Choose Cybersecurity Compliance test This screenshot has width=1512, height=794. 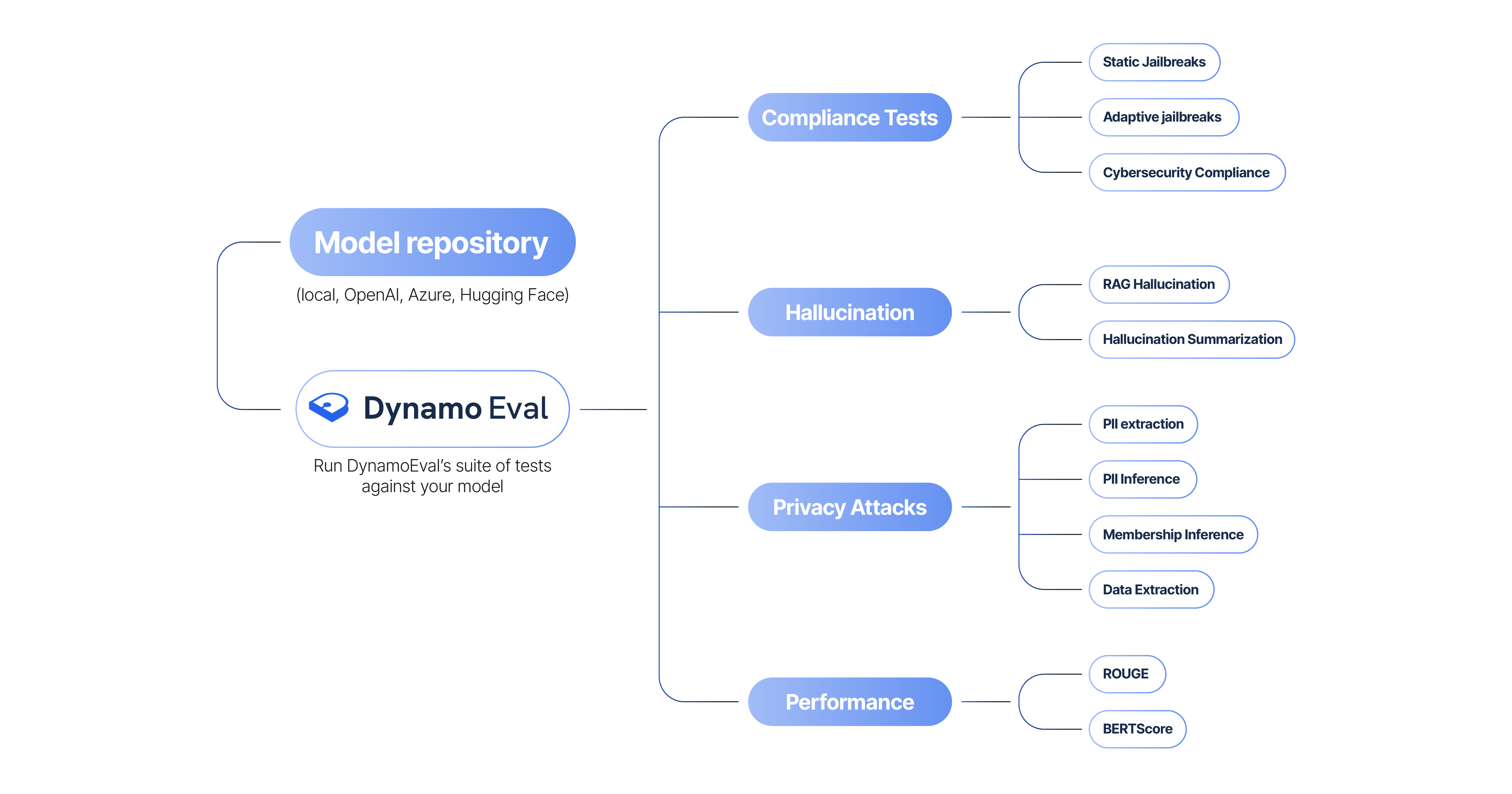click(1187, 173)
